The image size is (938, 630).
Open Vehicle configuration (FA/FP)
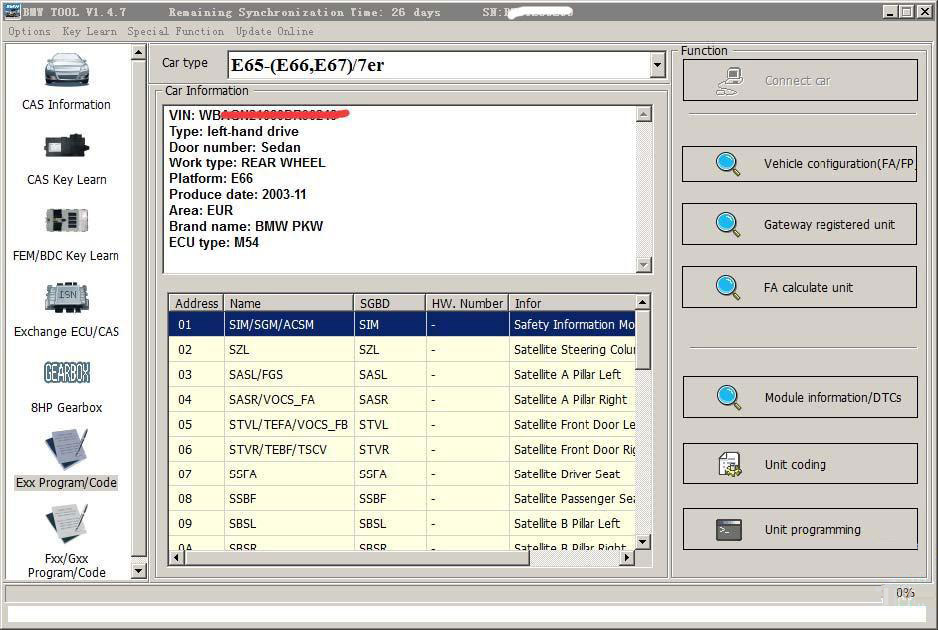(799, 163)
